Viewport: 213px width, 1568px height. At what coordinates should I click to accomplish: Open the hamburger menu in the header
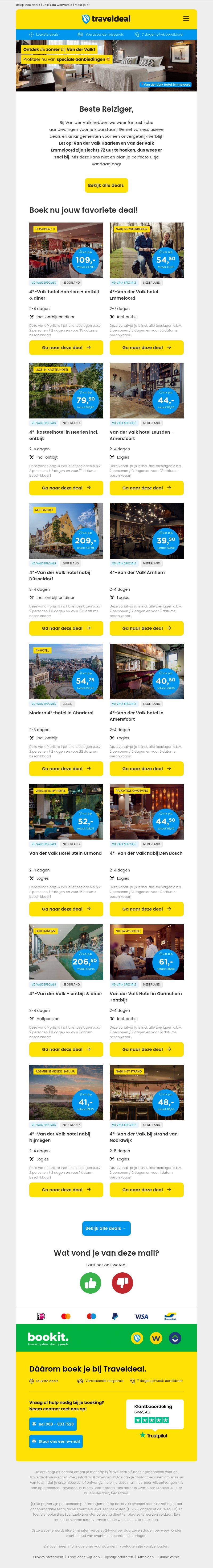186,19
